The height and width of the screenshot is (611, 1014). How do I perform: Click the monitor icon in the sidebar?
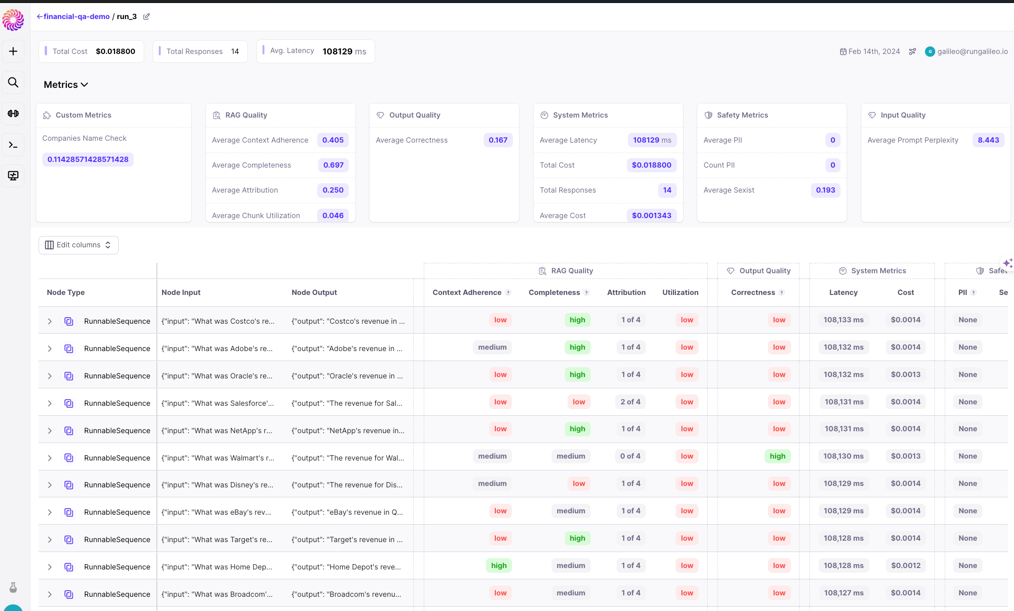pyautogui.click(x=13, y=176)
